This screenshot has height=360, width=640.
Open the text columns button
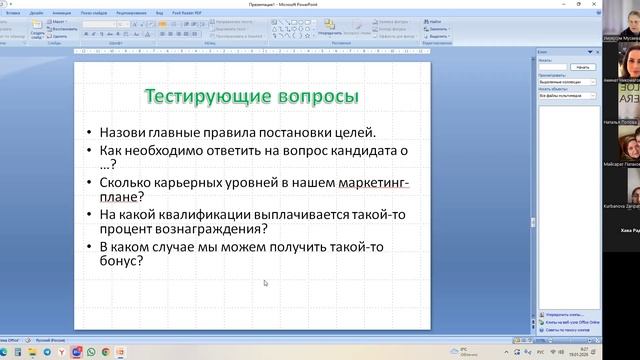tap(195, 34)
